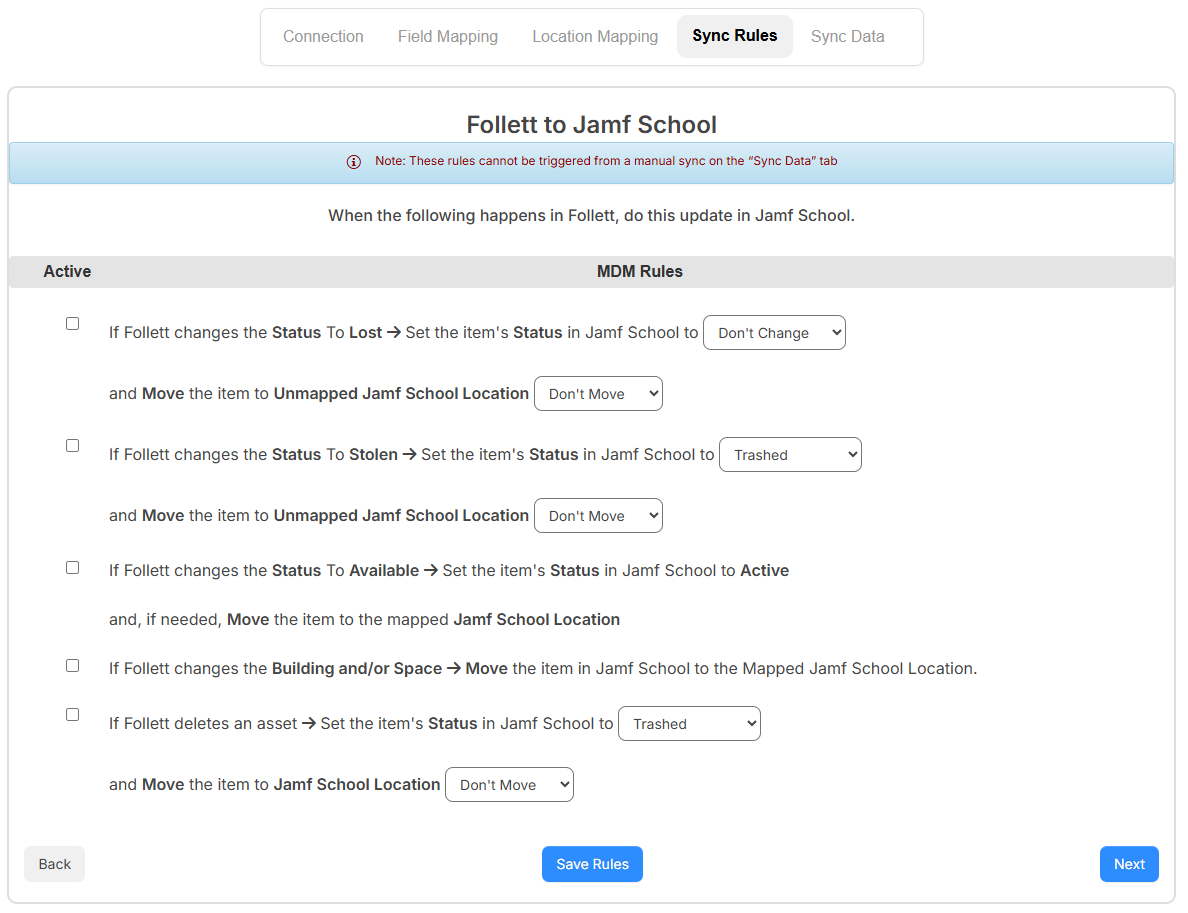
Task: Open the Don't Move dropdown under the Stolen rule
Action: (598, 515)
